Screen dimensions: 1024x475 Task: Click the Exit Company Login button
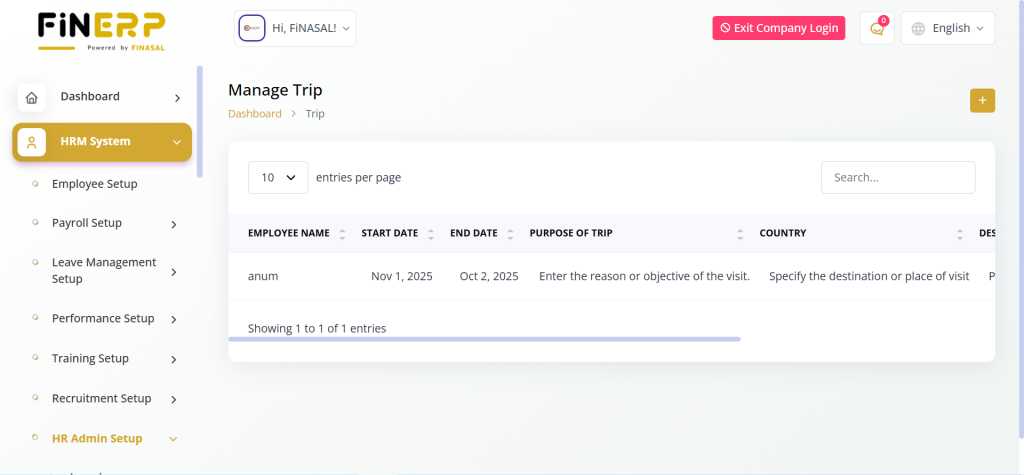(779, 28)
